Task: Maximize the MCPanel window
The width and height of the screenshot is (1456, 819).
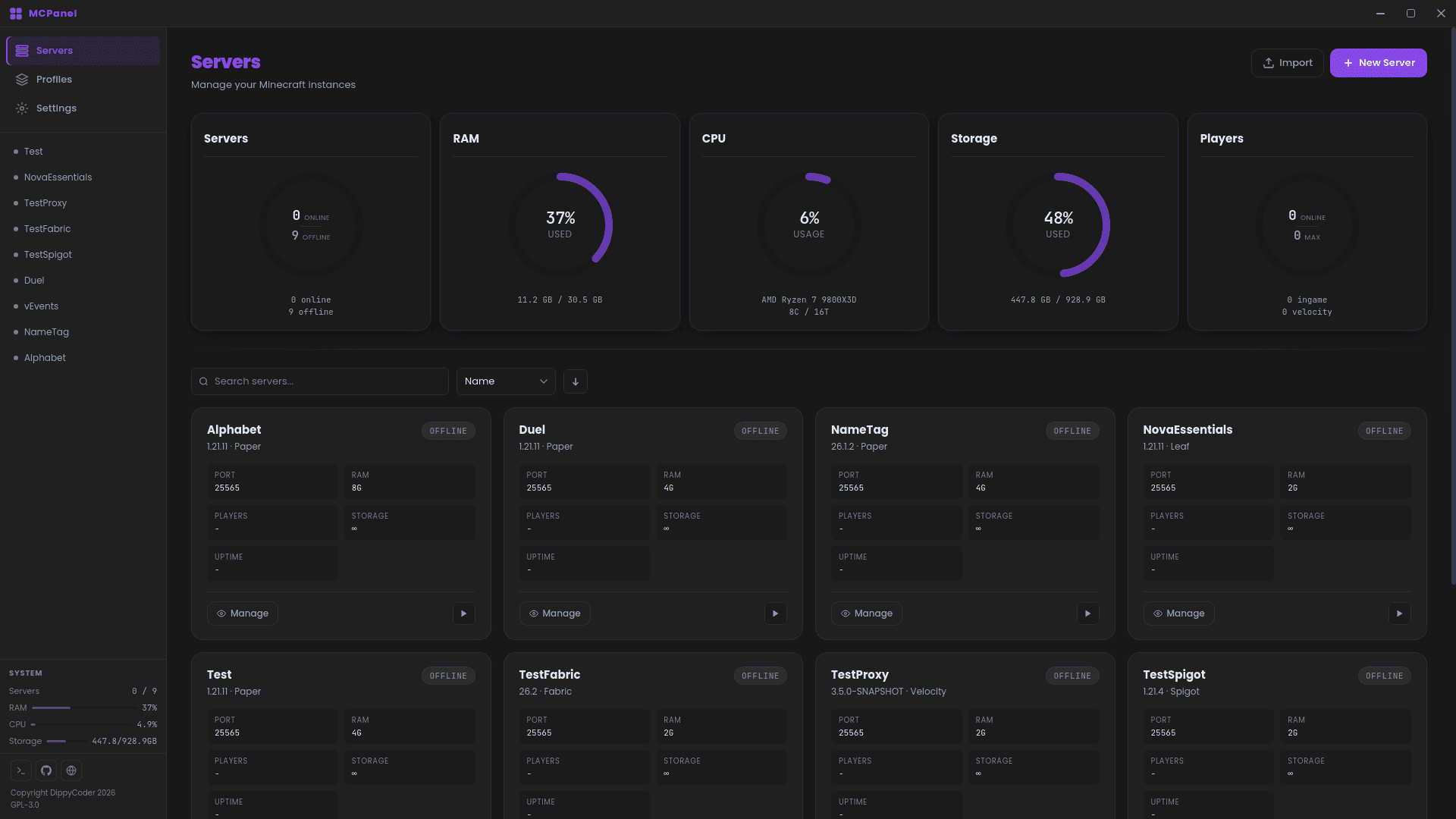Action: 1410,14
